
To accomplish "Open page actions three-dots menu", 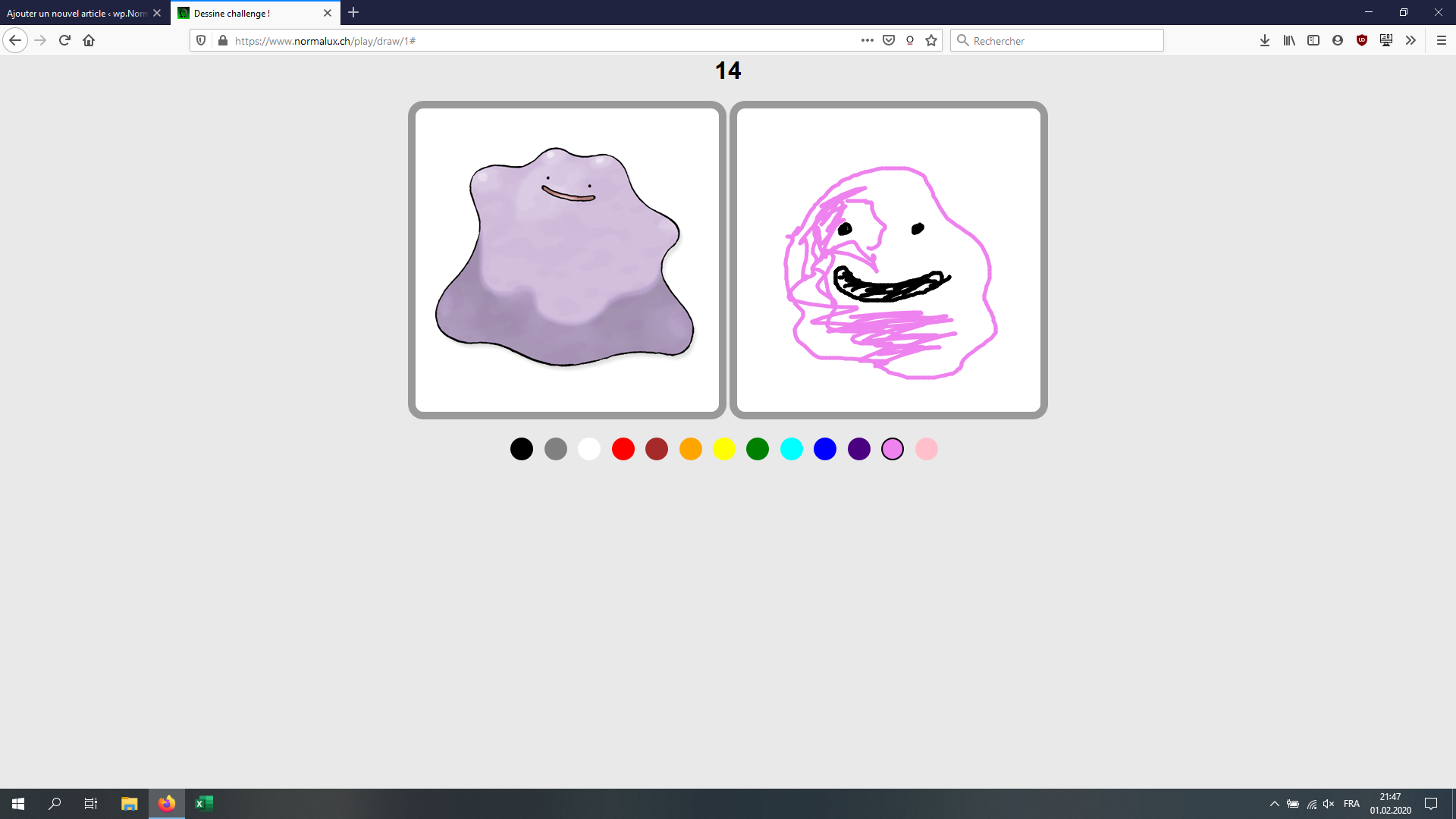I will click(868, 40).
